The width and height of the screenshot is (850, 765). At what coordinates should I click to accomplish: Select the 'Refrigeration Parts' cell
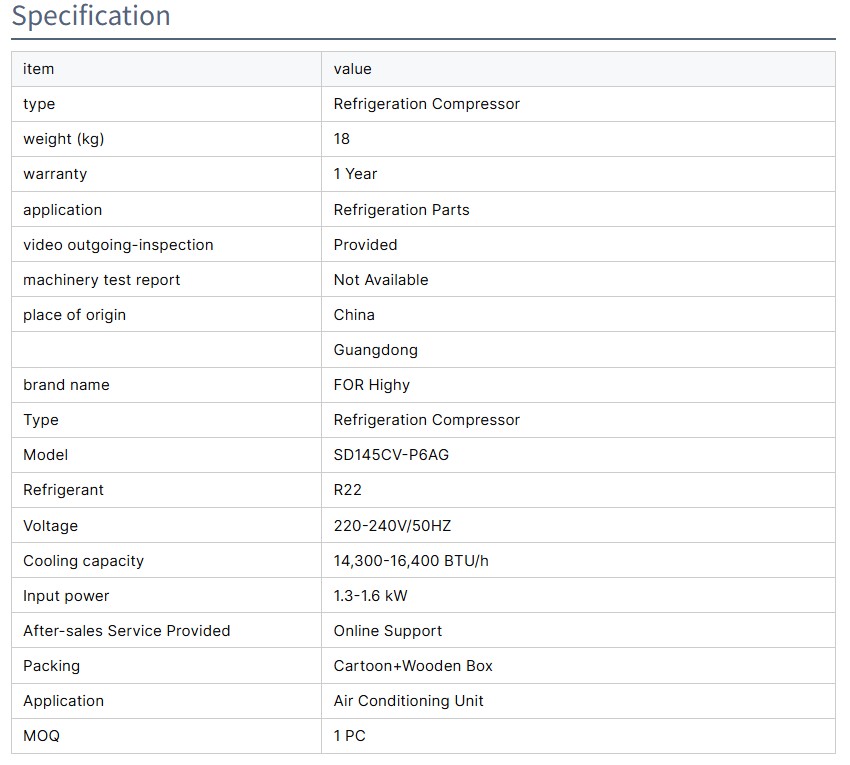pos(401,210)
